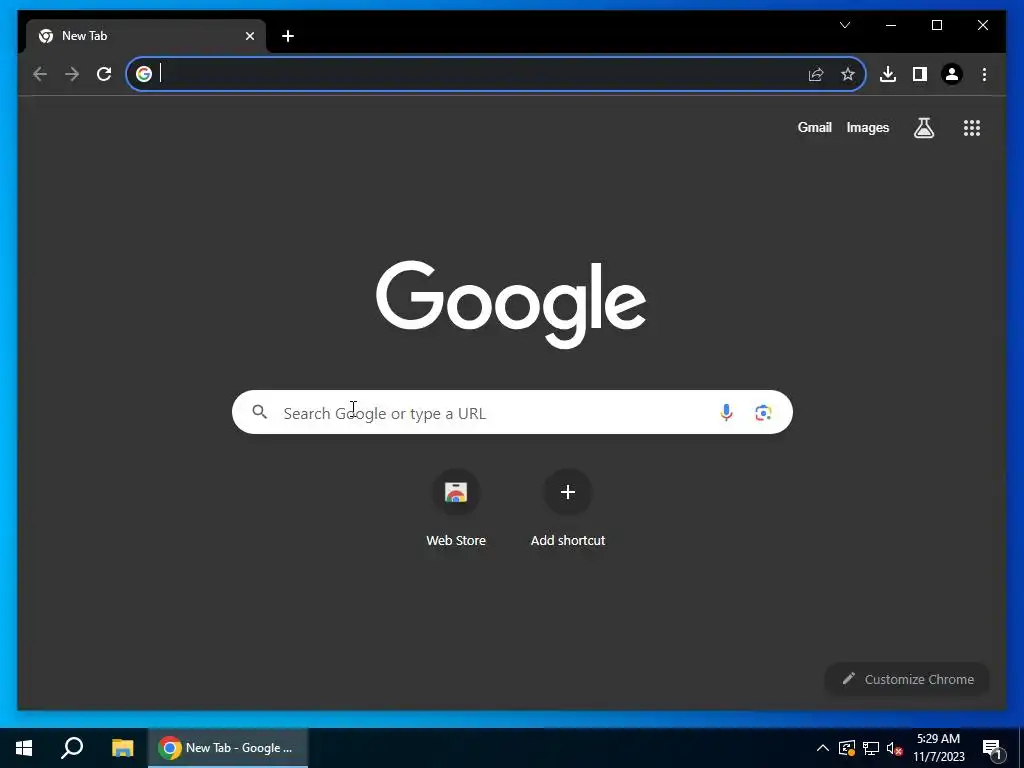Start voice search with the microphone
The width and height of the screenshot is (1024, 768).
[x=726, y=412]
